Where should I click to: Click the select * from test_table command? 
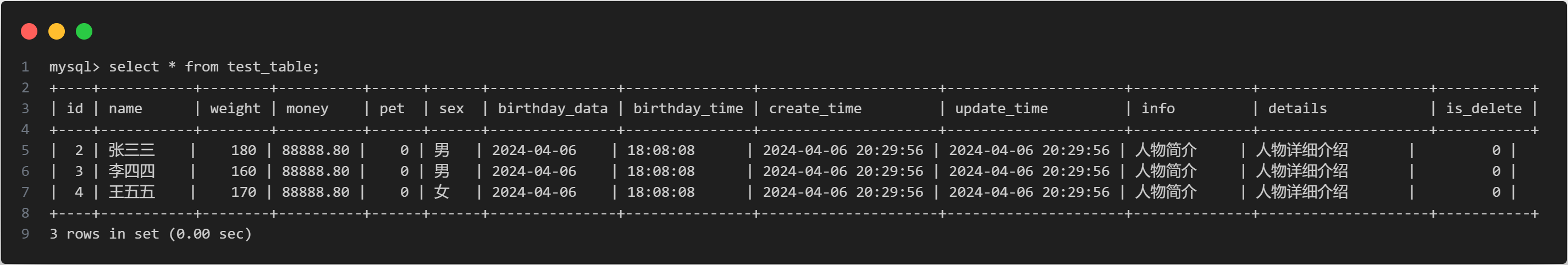(x=214, y=67)
